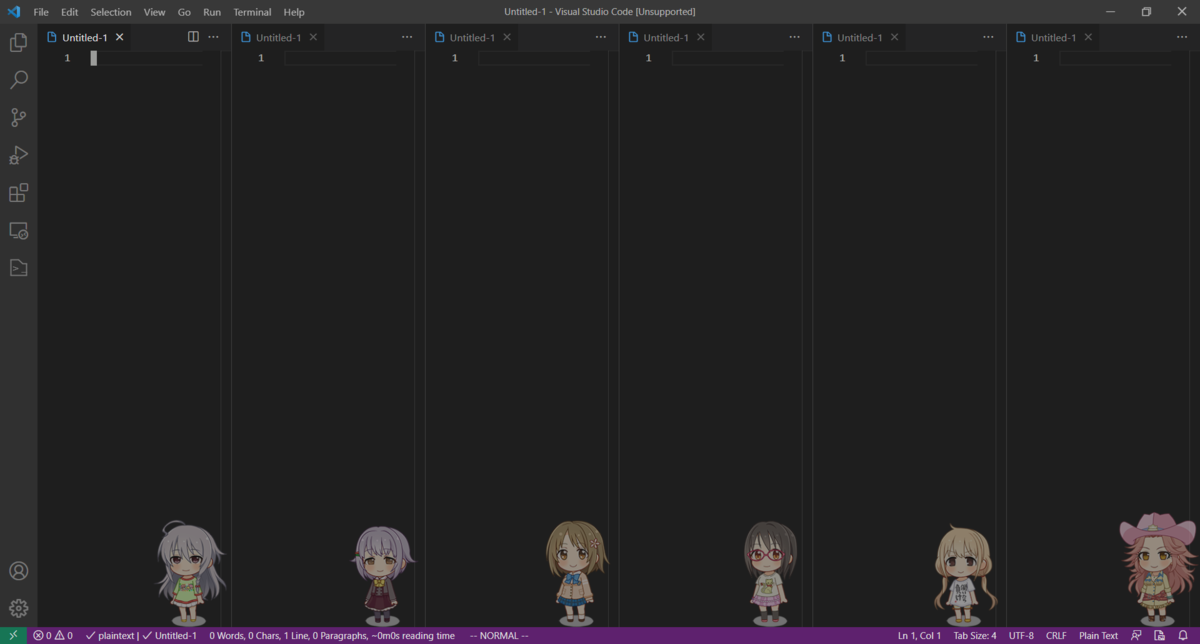Change file encoding via UTF-8
The image size is (1200, 644).
[1021, 635]
